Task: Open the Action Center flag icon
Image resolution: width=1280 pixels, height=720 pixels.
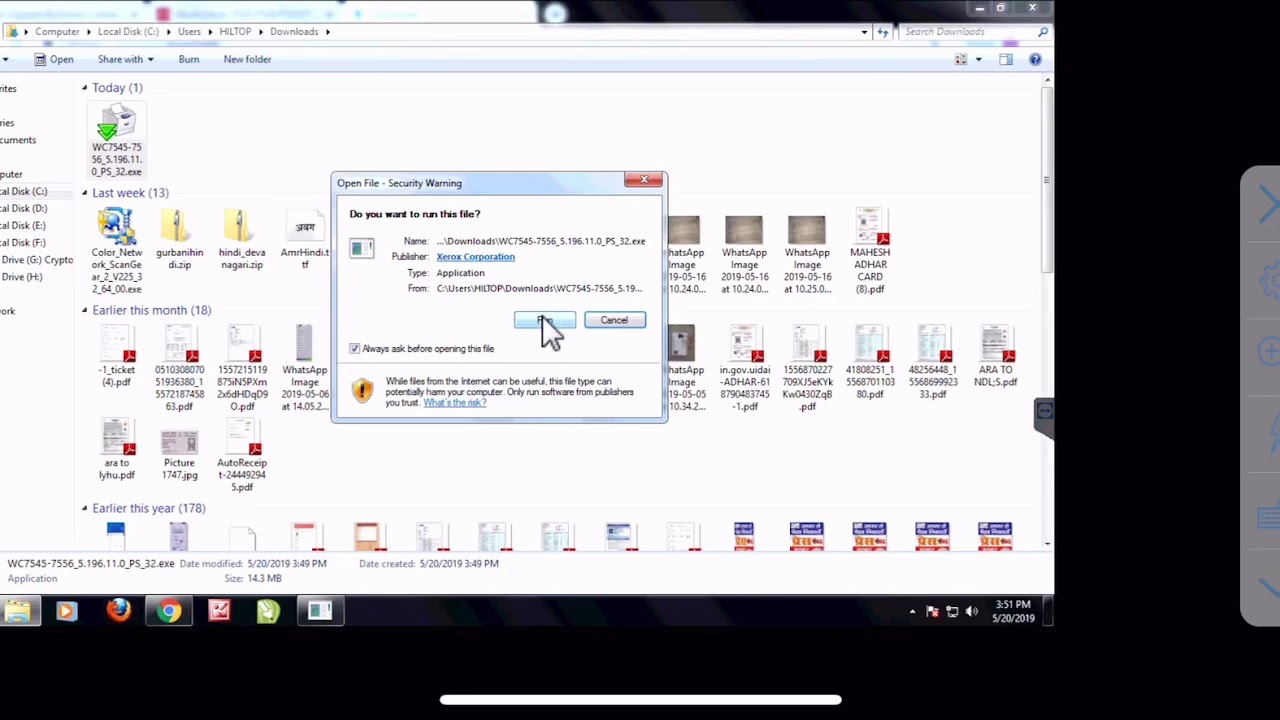Action: [x=932, y=611]
